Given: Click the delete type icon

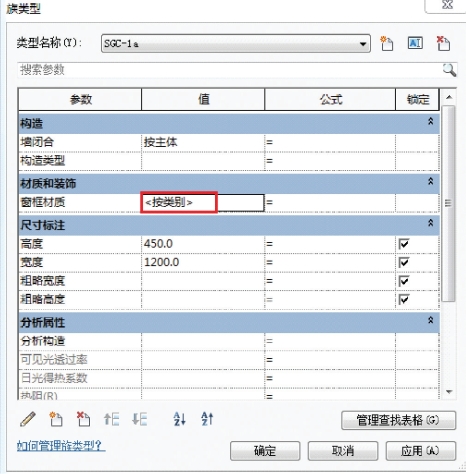Looking at the screenshot, I should (x=443, y=43).
